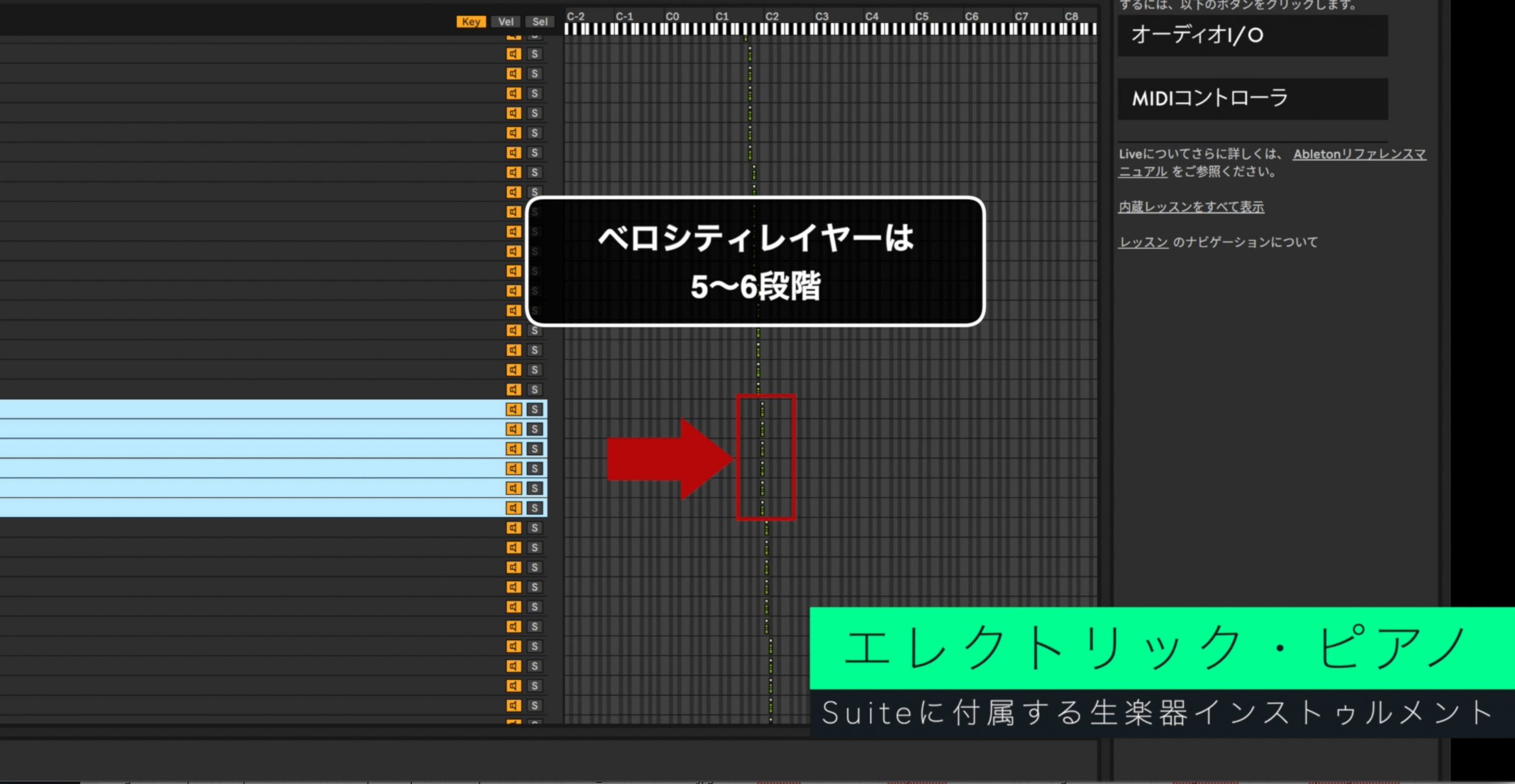The height and width of the screenshot is (784, 1515).
Task: Click the C2 label on keyboard ruler
Action: 772,17
